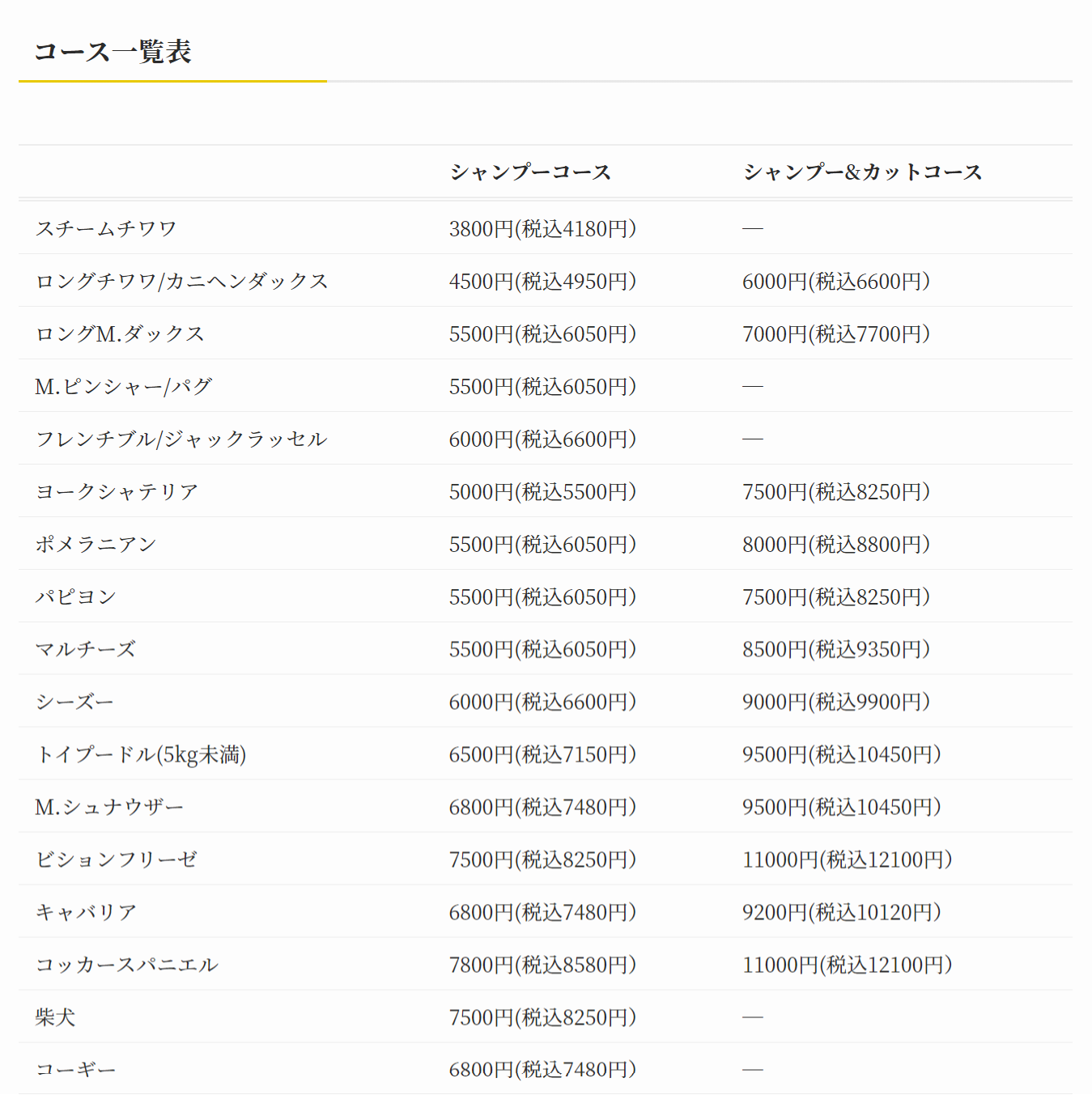Select ロングチワワ cut price 6000円(税込6600円)
The image size is (1092, 1095).
[836, 282]
